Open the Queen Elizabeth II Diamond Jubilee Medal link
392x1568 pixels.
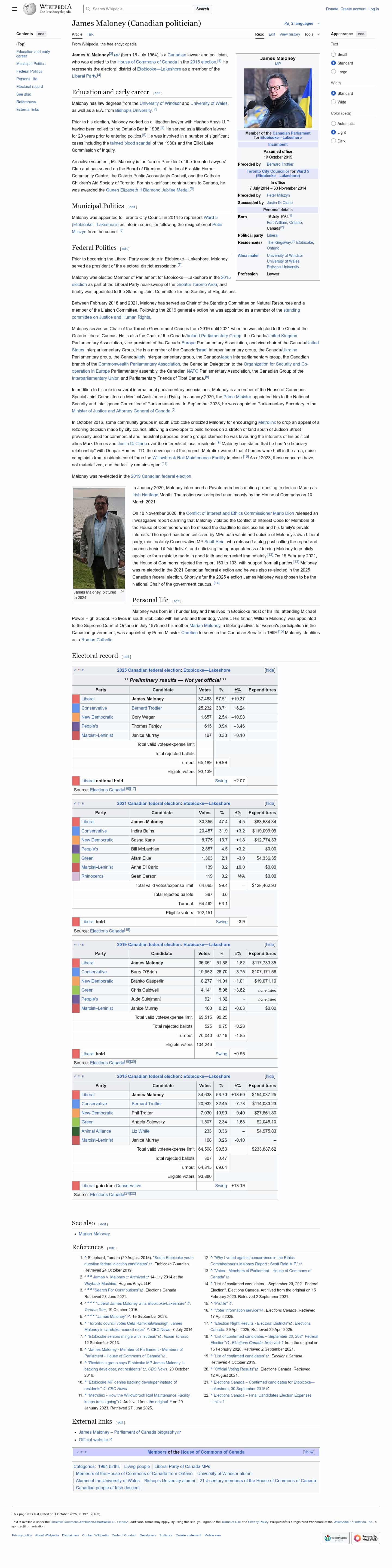(x=148, y=190)
